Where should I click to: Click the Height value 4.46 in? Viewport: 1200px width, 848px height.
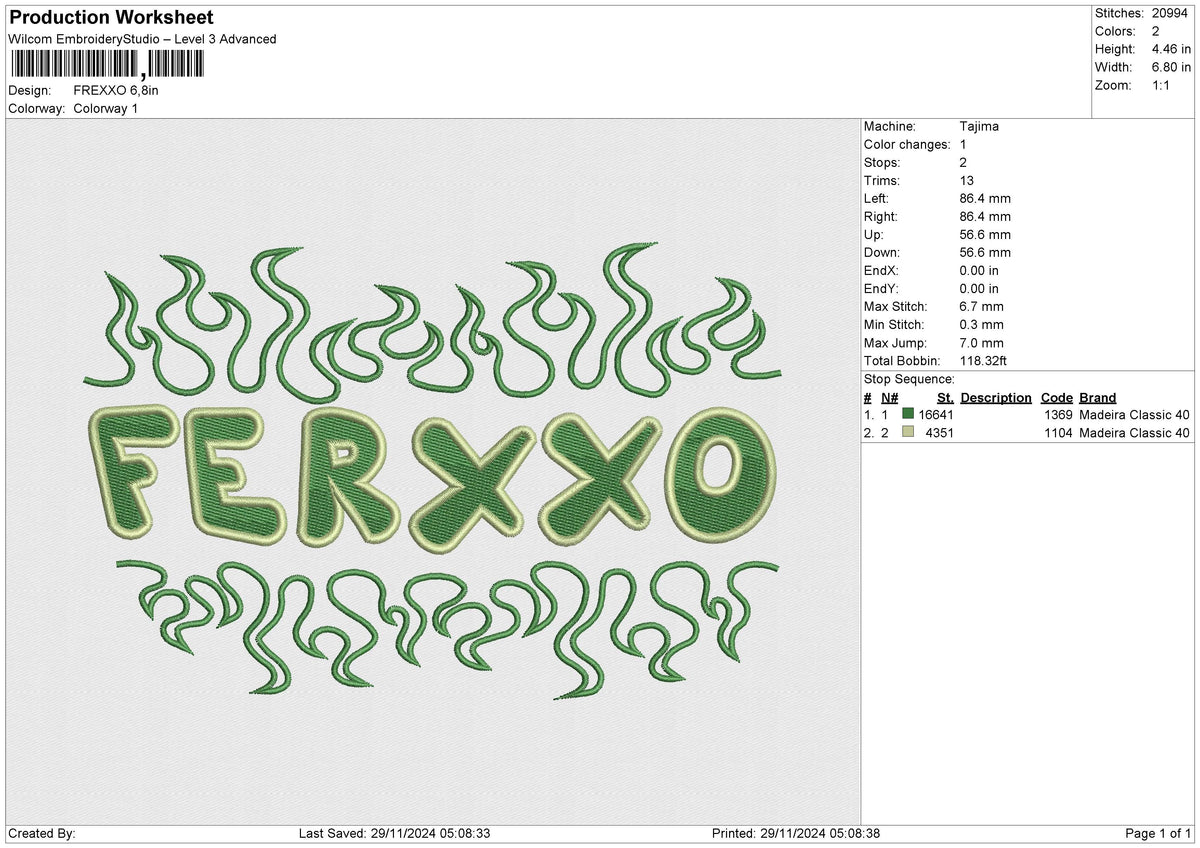pyautogui.click(x=1173, y=49)
